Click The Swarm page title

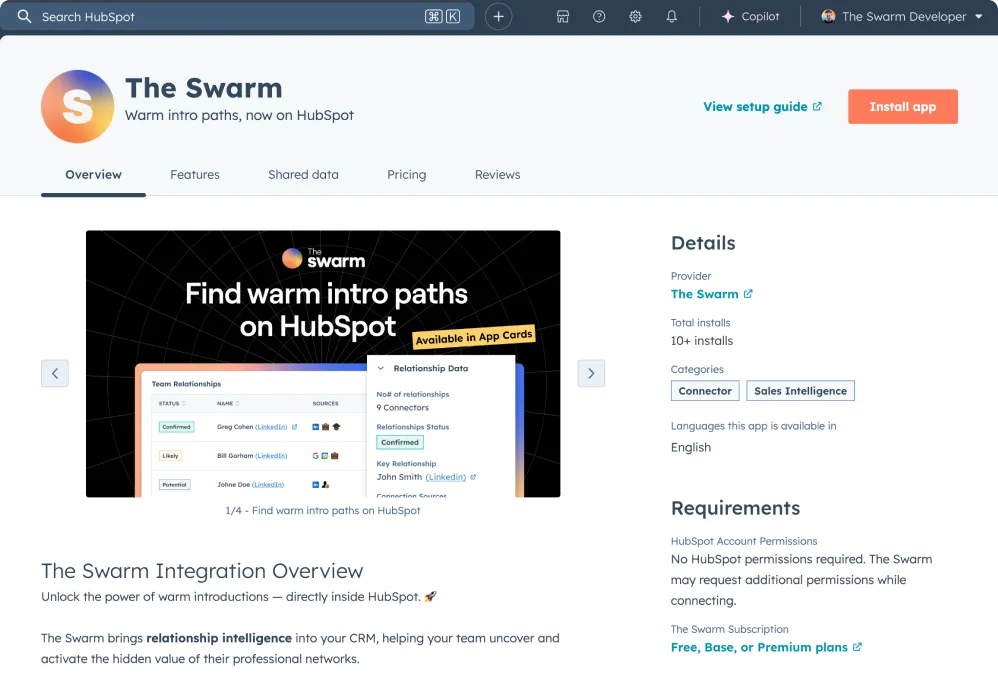coord(204,88)
